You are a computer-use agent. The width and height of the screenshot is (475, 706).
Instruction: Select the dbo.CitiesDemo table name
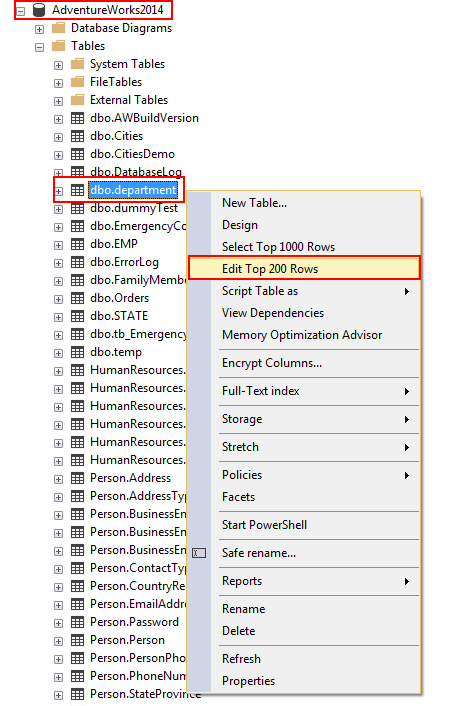(x=132, y=154)
